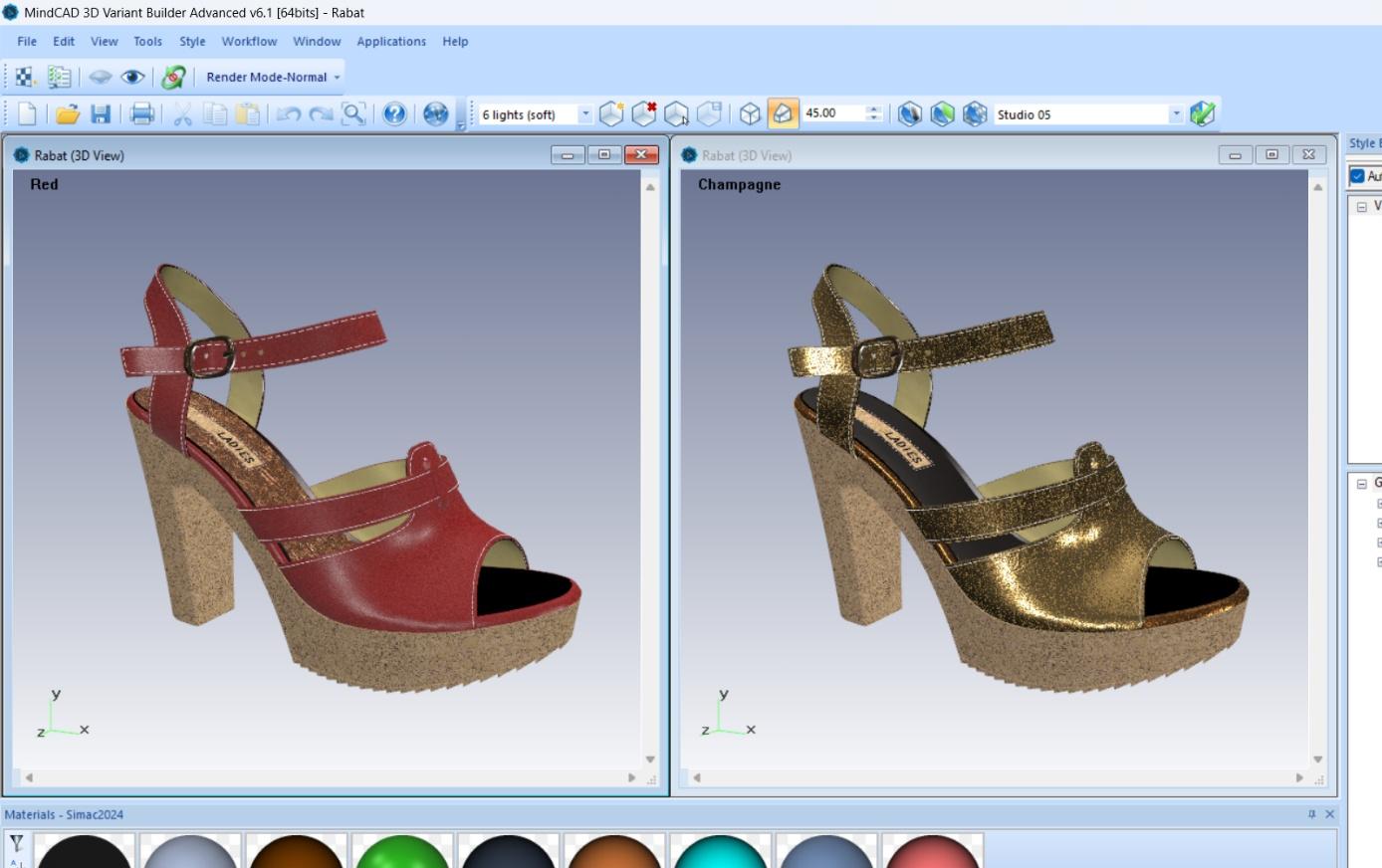
Task: Select the green material sphere swatch
Action: pyautogui.click(x=402, y=852)
